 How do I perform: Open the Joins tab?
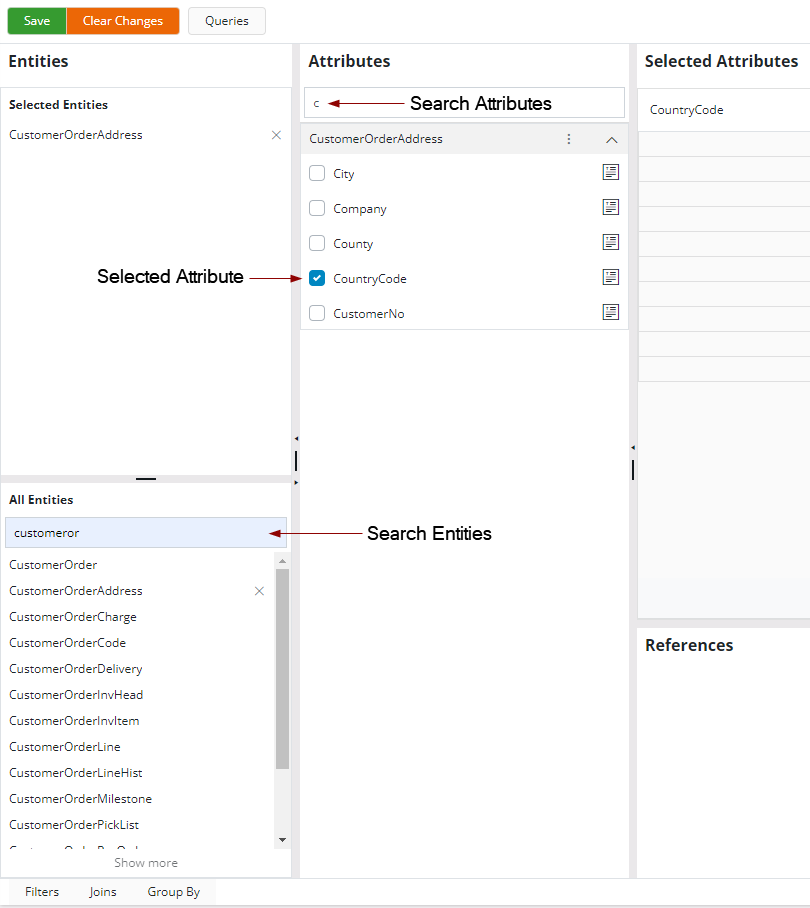[x=103, y=892]
